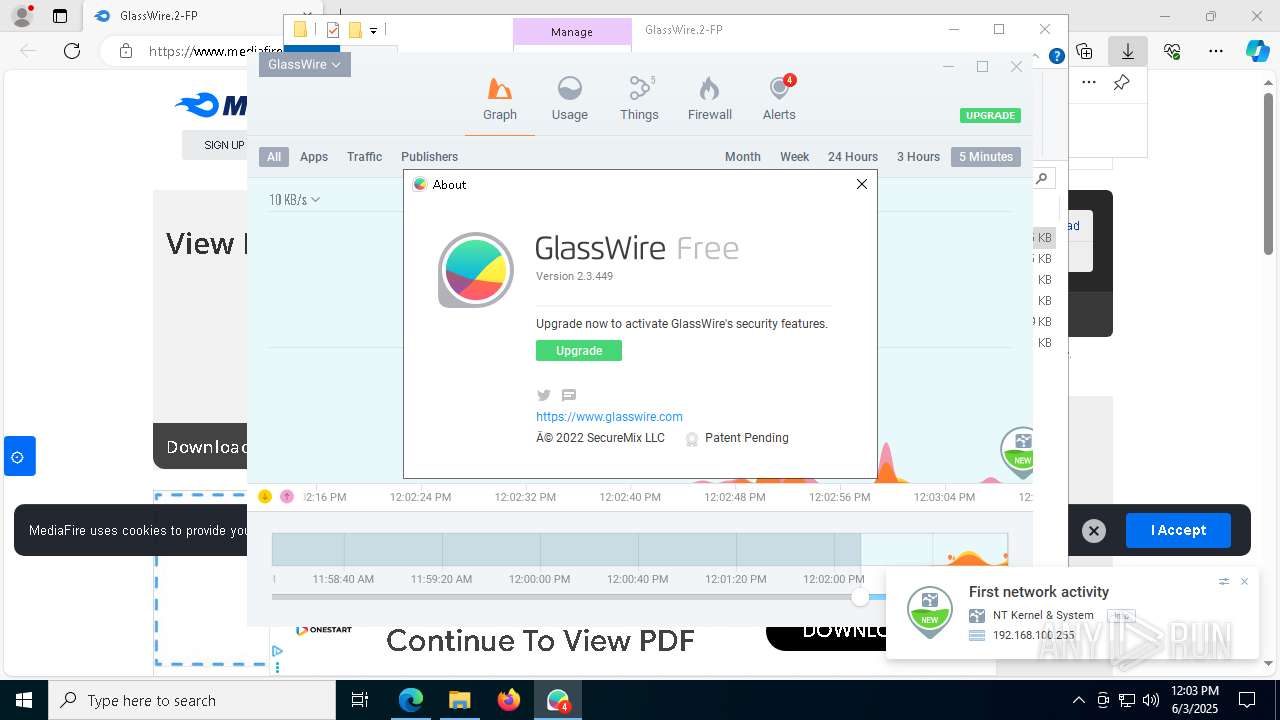The image size is (1280, 720).
Task: Select the Traffic filter tab
Action: 364,157
